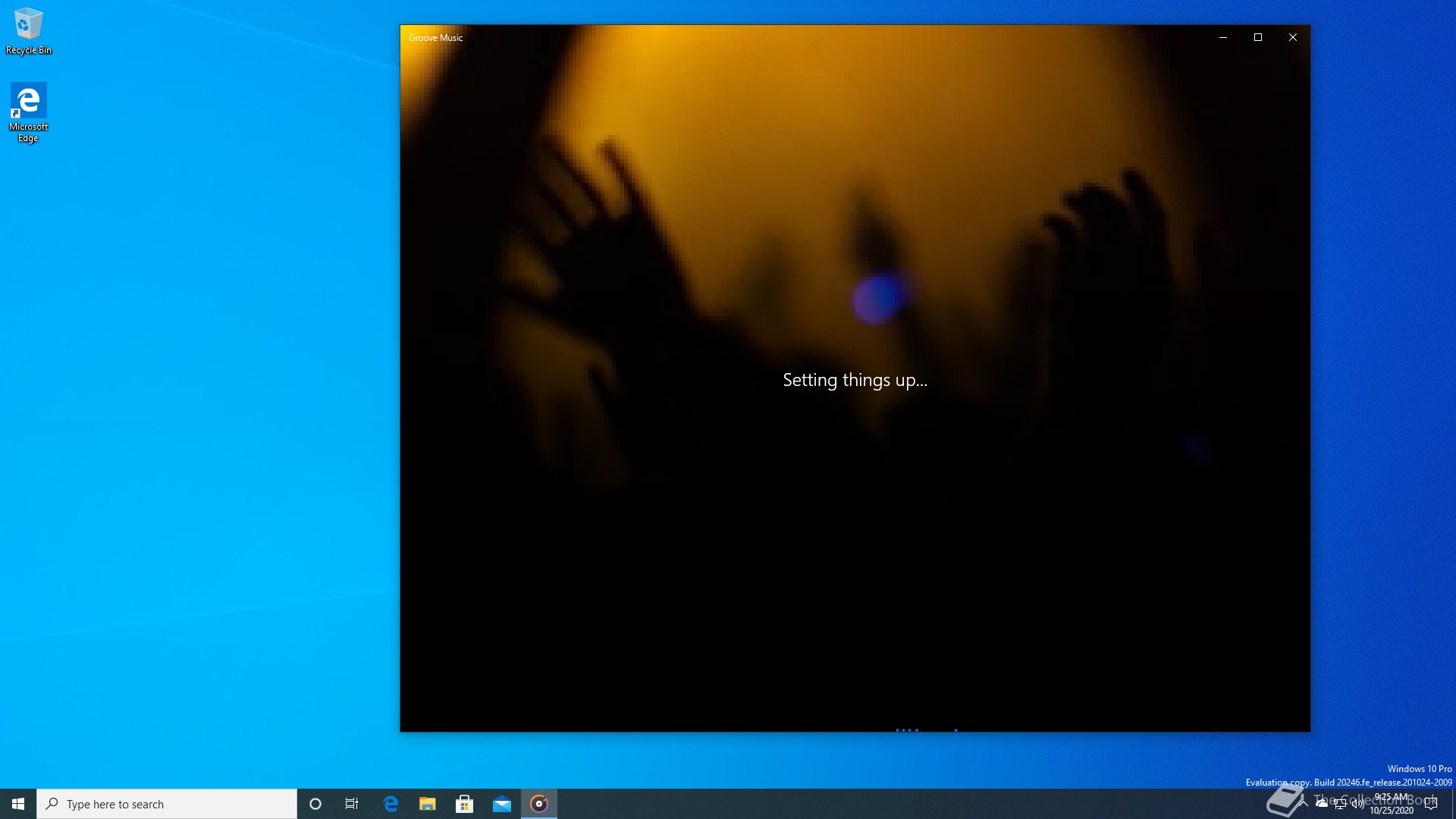The height and width of the screenshot is (819, 1456).
Task: Open the Action Center notifications icon
Action: click(x=1431, y=804)
